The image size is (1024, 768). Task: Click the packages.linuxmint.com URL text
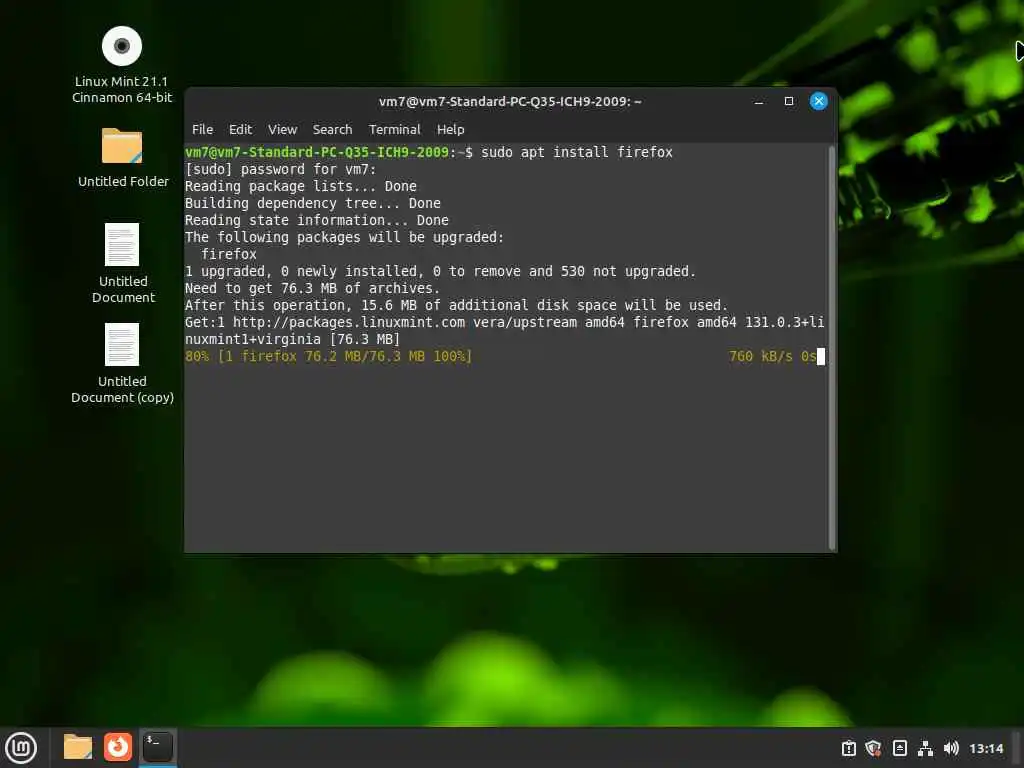349,322
